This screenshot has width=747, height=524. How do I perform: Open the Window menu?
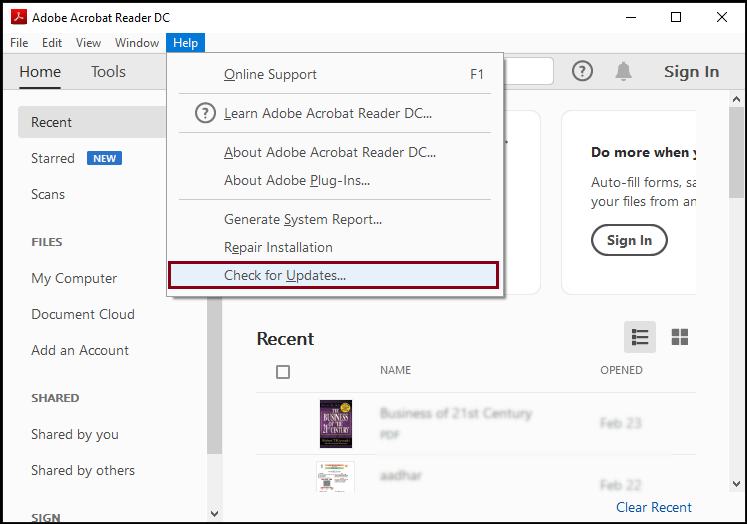coord(137,43)
